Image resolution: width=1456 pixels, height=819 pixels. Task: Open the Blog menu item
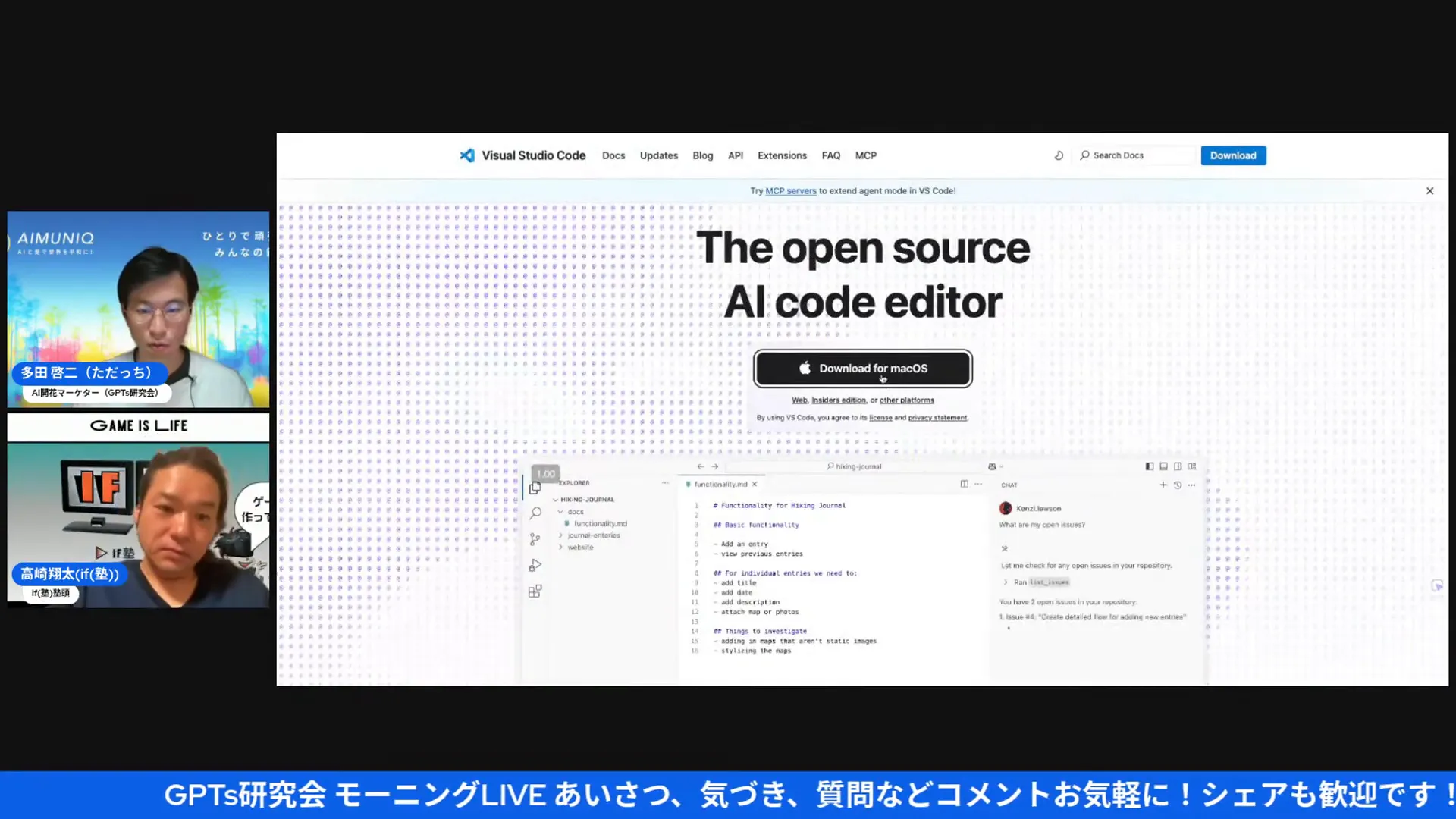pyautogui.click(x=703, y=155)
